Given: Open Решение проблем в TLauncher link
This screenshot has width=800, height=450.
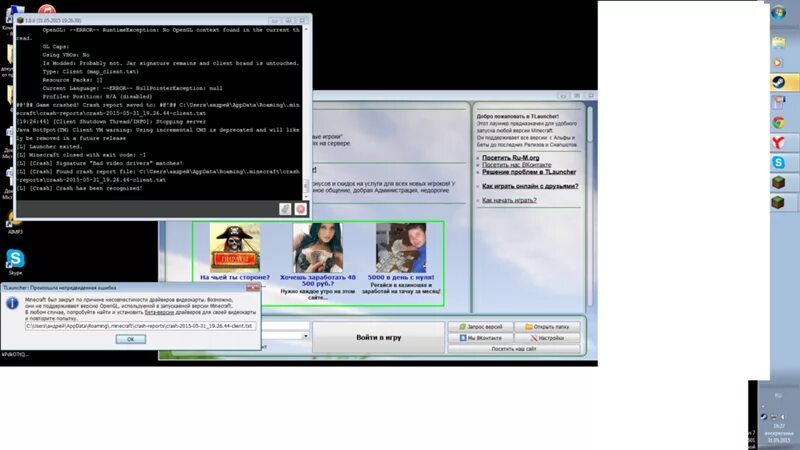Looking at the screenshot, I should (529, 172).
